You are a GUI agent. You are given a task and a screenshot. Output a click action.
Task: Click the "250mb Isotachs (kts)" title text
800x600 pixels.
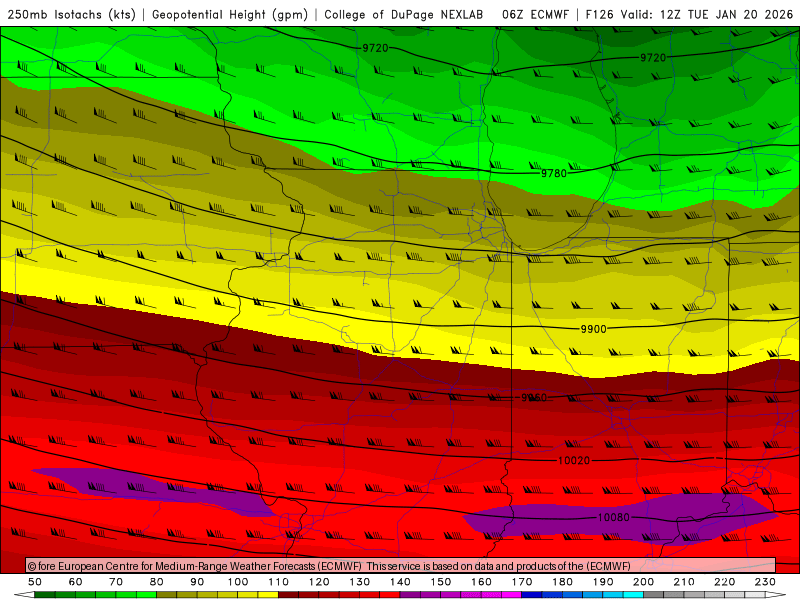[x=71, y=15]
